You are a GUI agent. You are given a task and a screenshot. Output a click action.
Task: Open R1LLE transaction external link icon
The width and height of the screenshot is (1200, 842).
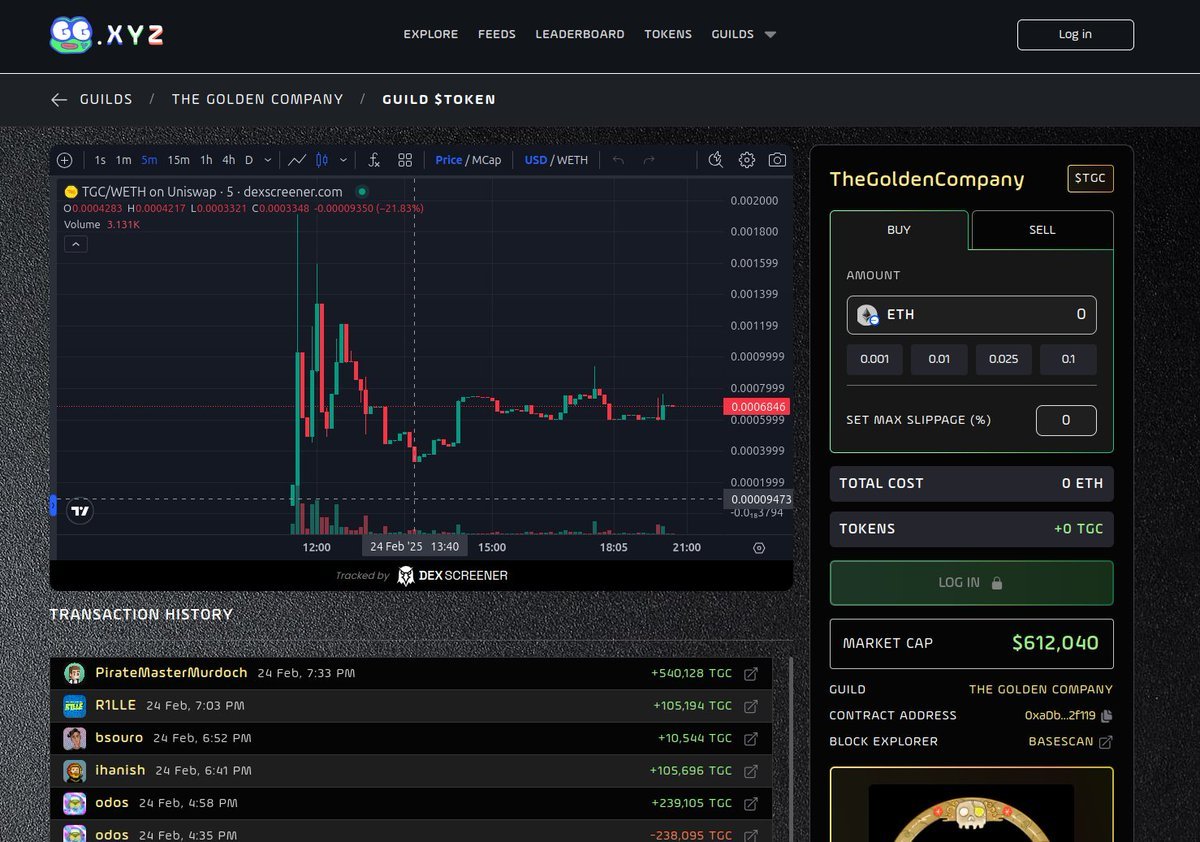(751, 706)
